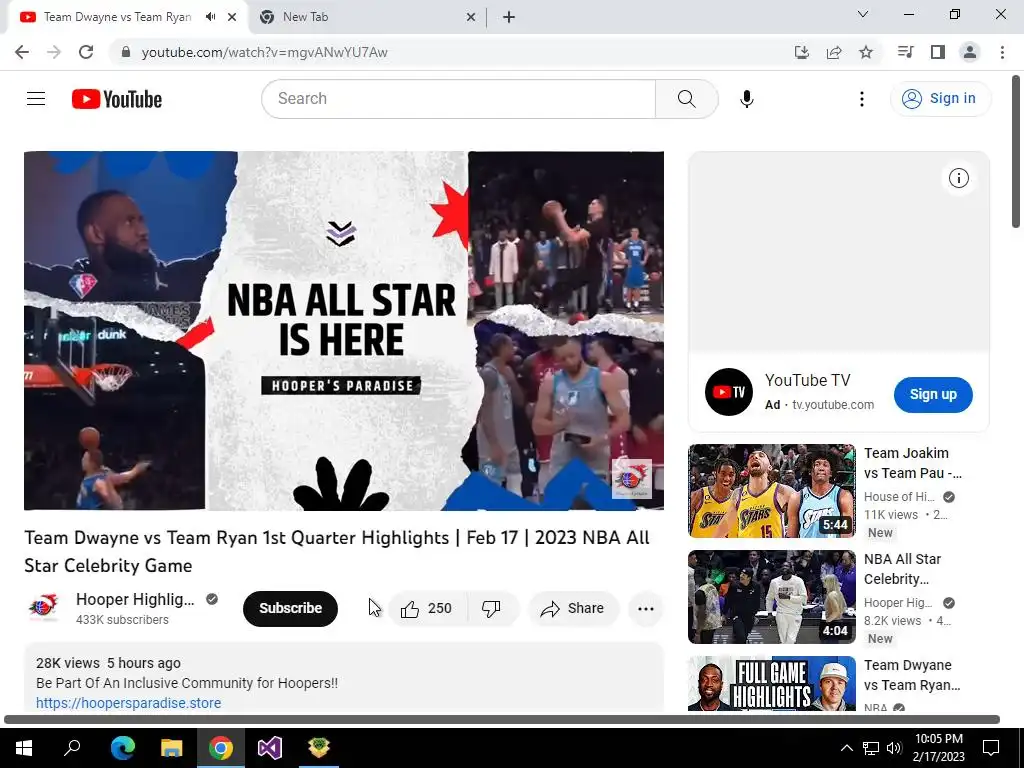Select the Team Dwayne vs Team Ryan tab
Viewport: 1024px width, 768px height.
click(128, 18)
